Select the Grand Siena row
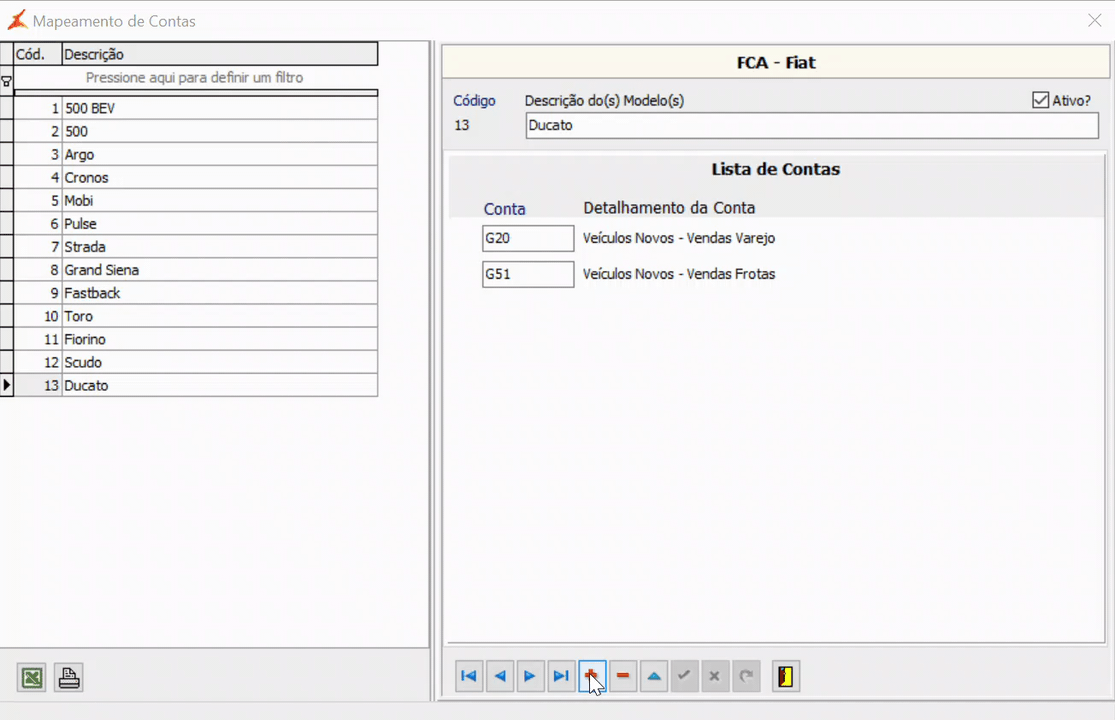 click(196, 270)
